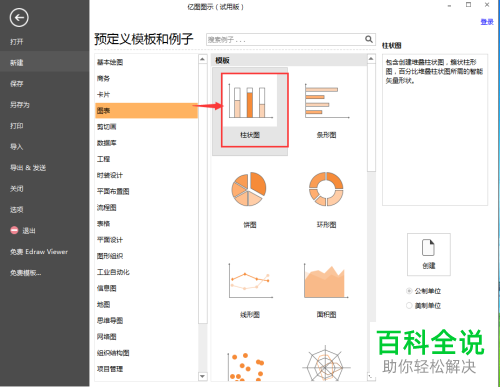Select the 流程图 category
This screenshot has height=387, width=500.
click(x=107, y=207)
